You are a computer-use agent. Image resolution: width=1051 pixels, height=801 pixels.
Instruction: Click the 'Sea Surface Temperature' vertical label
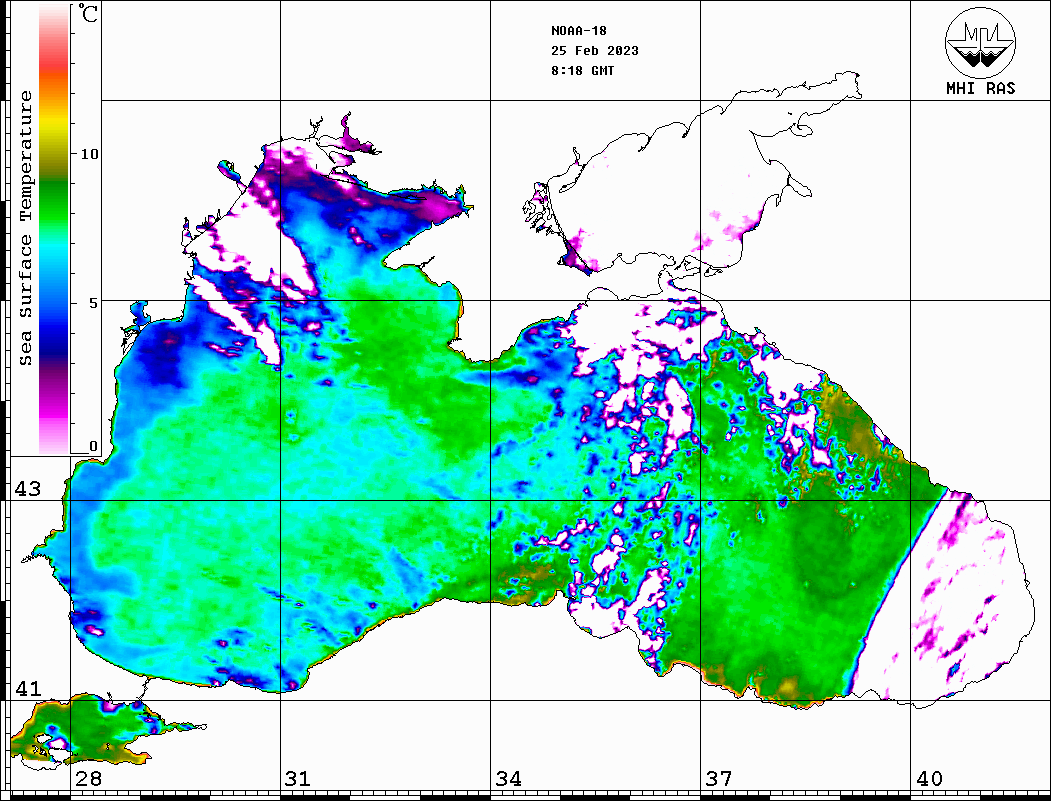[x=25, y=228]
